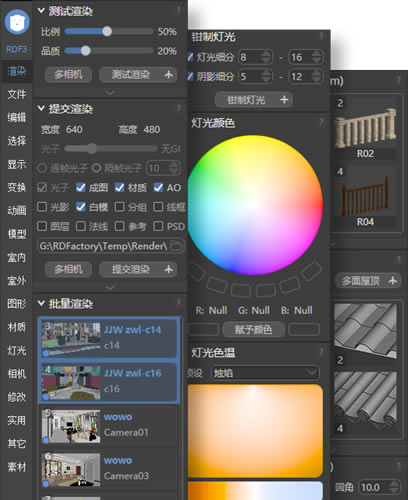The image size is (408, 500).
Task: Open the 烛焰 color temperature preset dropdown
Action: 265,373
